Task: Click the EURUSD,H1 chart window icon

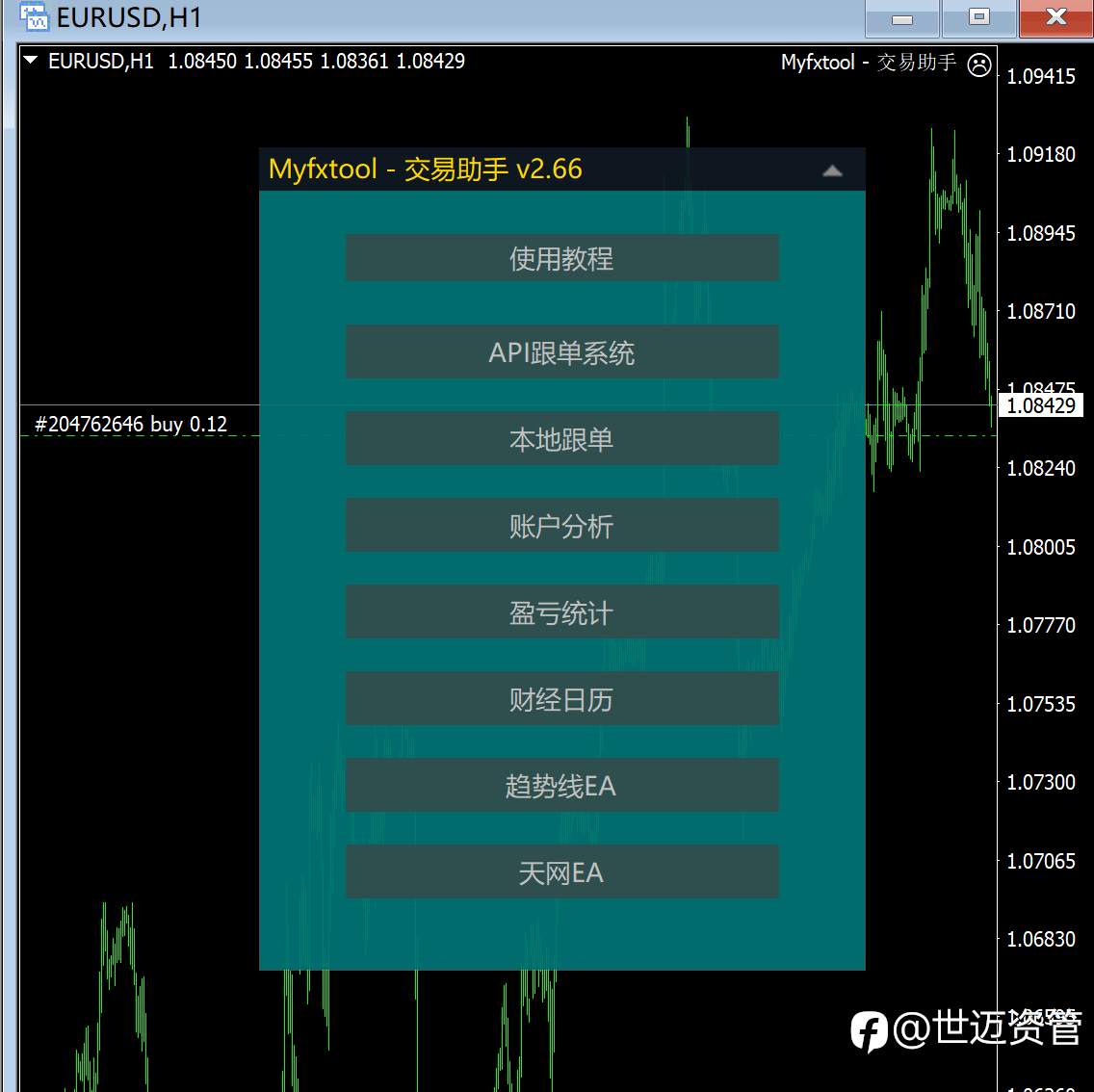Action: [34, 16]
